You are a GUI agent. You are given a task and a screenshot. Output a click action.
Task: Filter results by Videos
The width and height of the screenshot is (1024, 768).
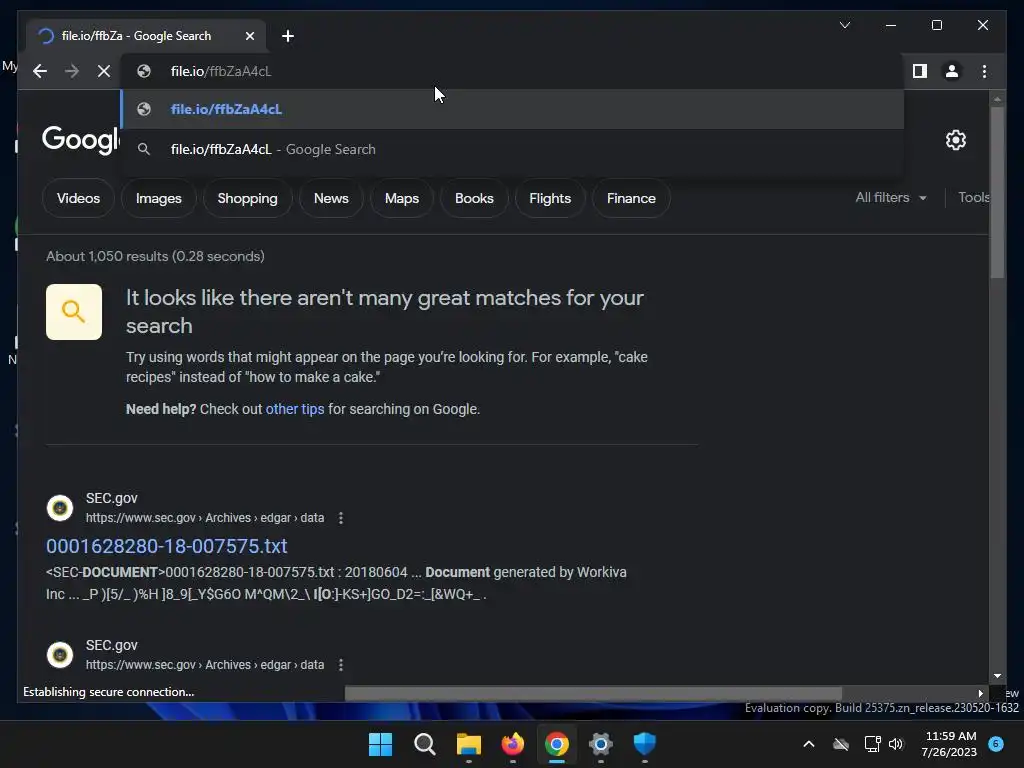[x=78, y=198]
